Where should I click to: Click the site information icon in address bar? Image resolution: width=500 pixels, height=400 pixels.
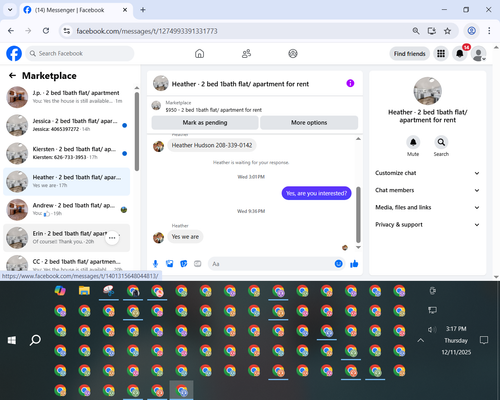click(x=67, y=31)
